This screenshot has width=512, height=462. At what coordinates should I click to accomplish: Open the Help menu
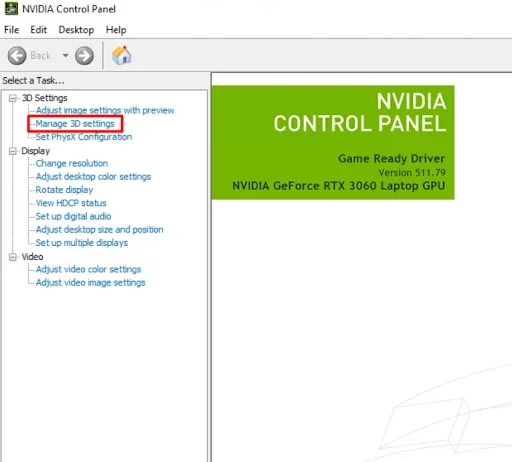coord(116,30)
